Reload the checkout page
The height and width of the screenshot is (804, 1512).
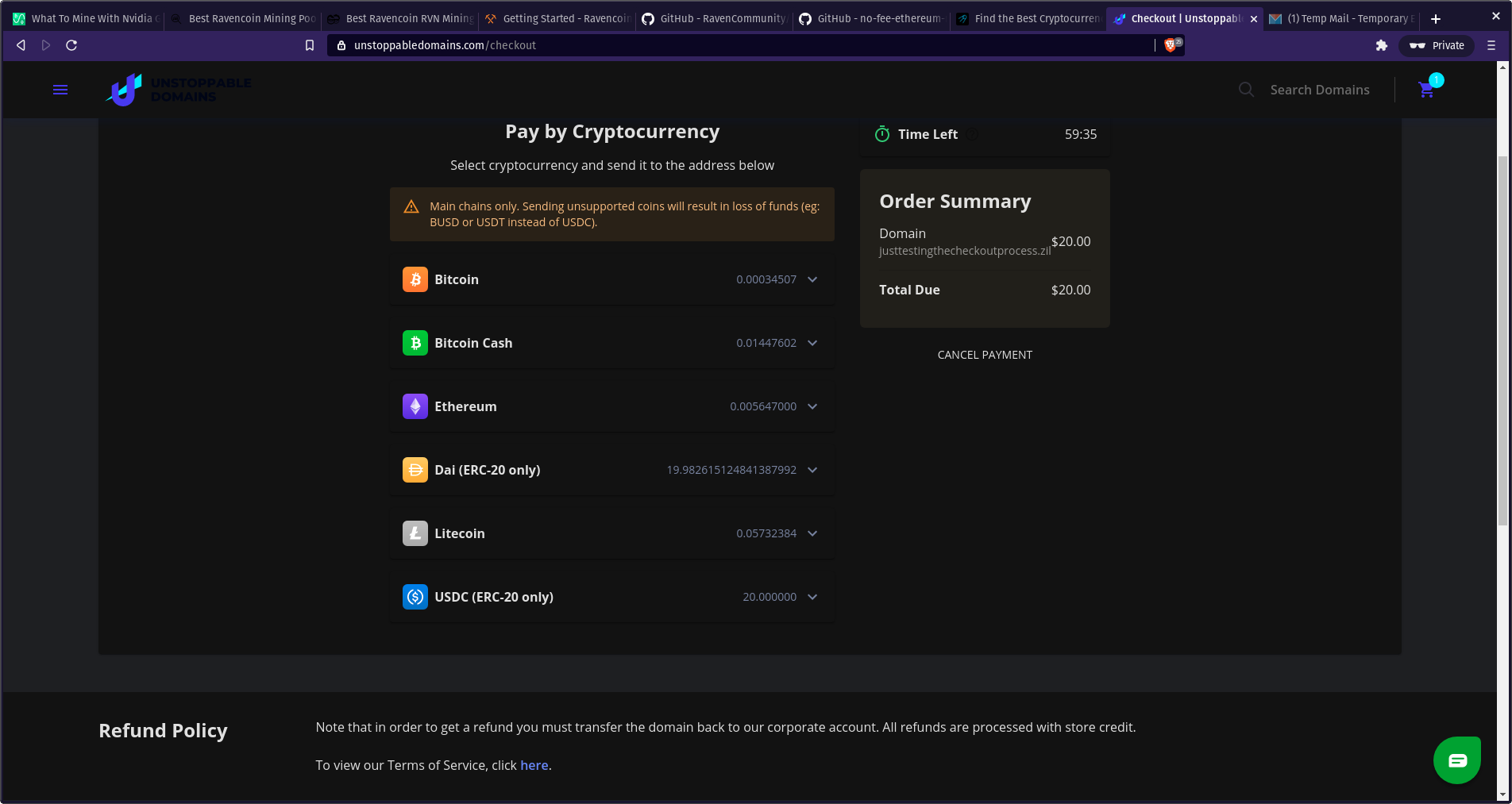click(x=71, y=45)
